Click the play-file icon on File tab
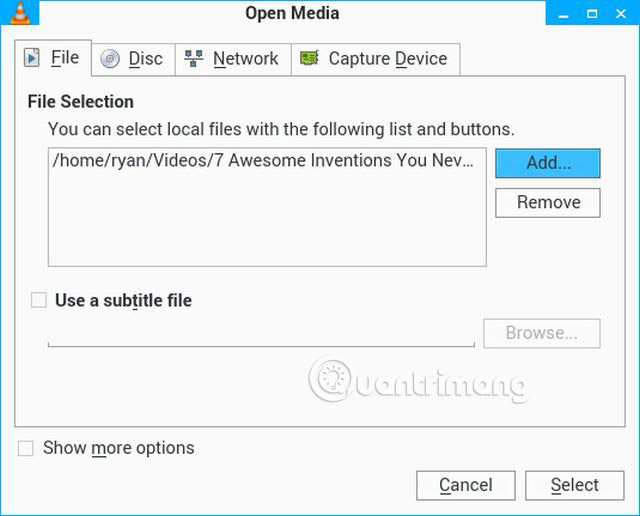The width and height of the screenshot is (640, 516). tap(33, 58)
